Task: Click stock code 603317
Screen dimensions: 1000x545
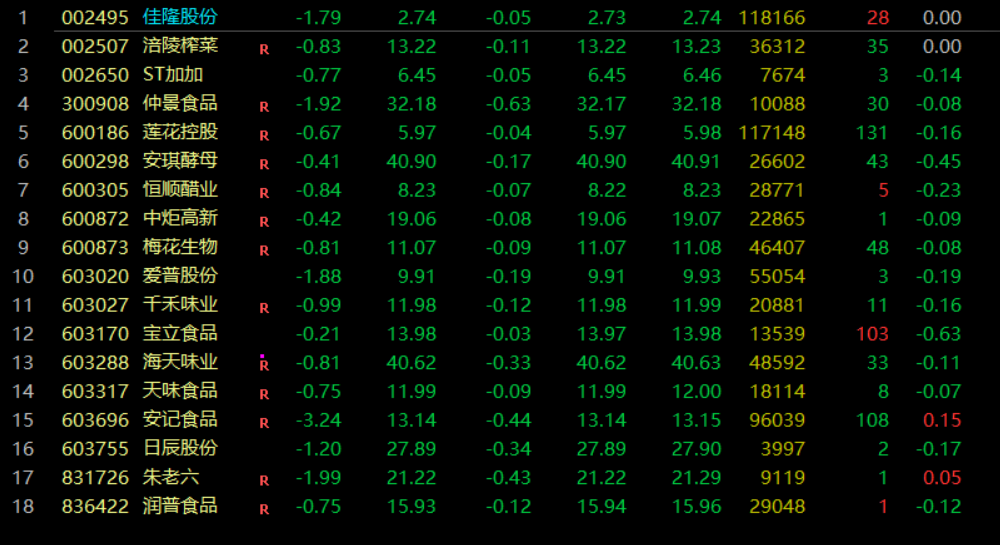Action: click(95, 391)
